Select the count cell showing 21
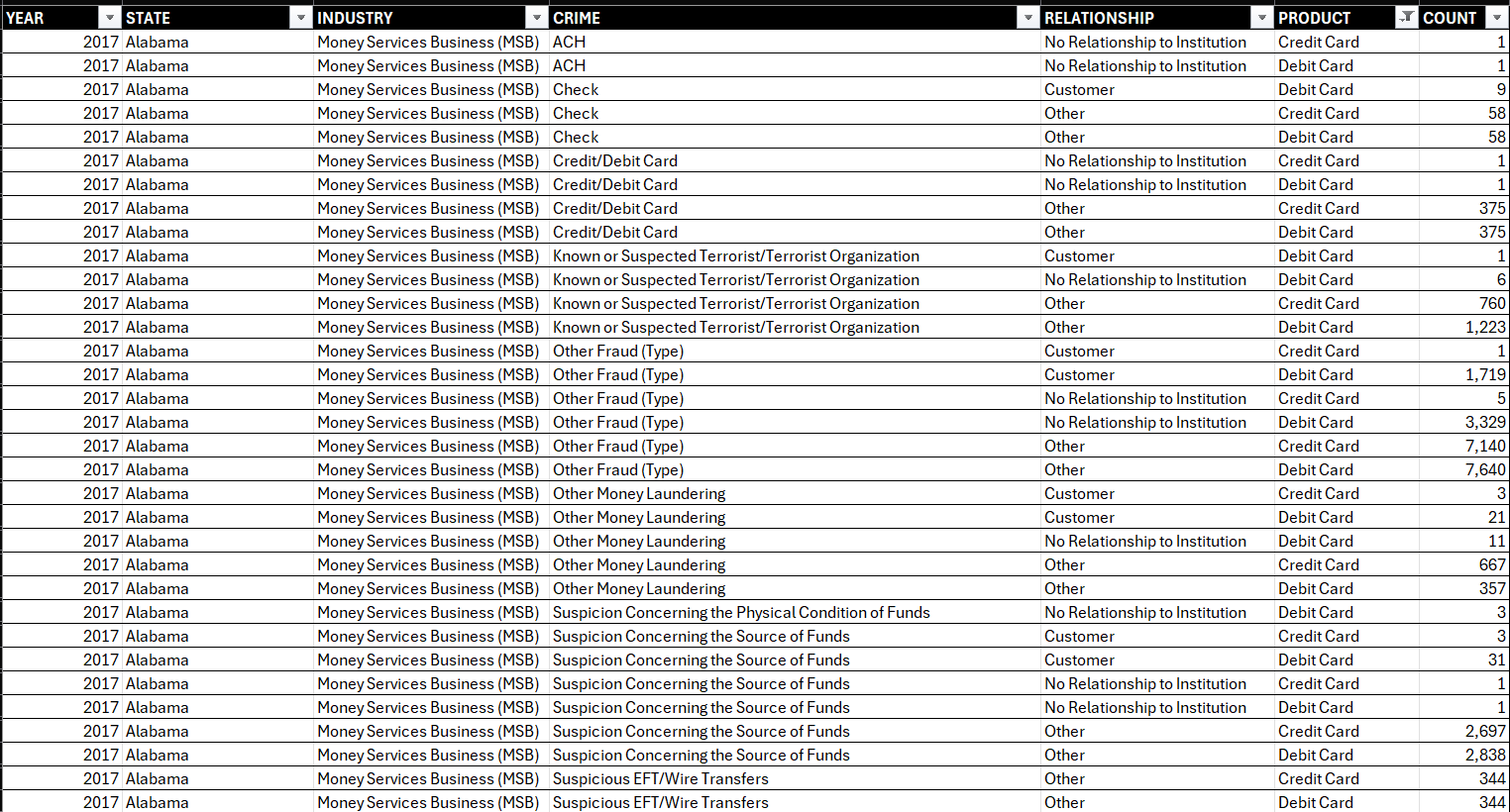The width and height of the screenshot is (1510, 812). pos(1464,517)
